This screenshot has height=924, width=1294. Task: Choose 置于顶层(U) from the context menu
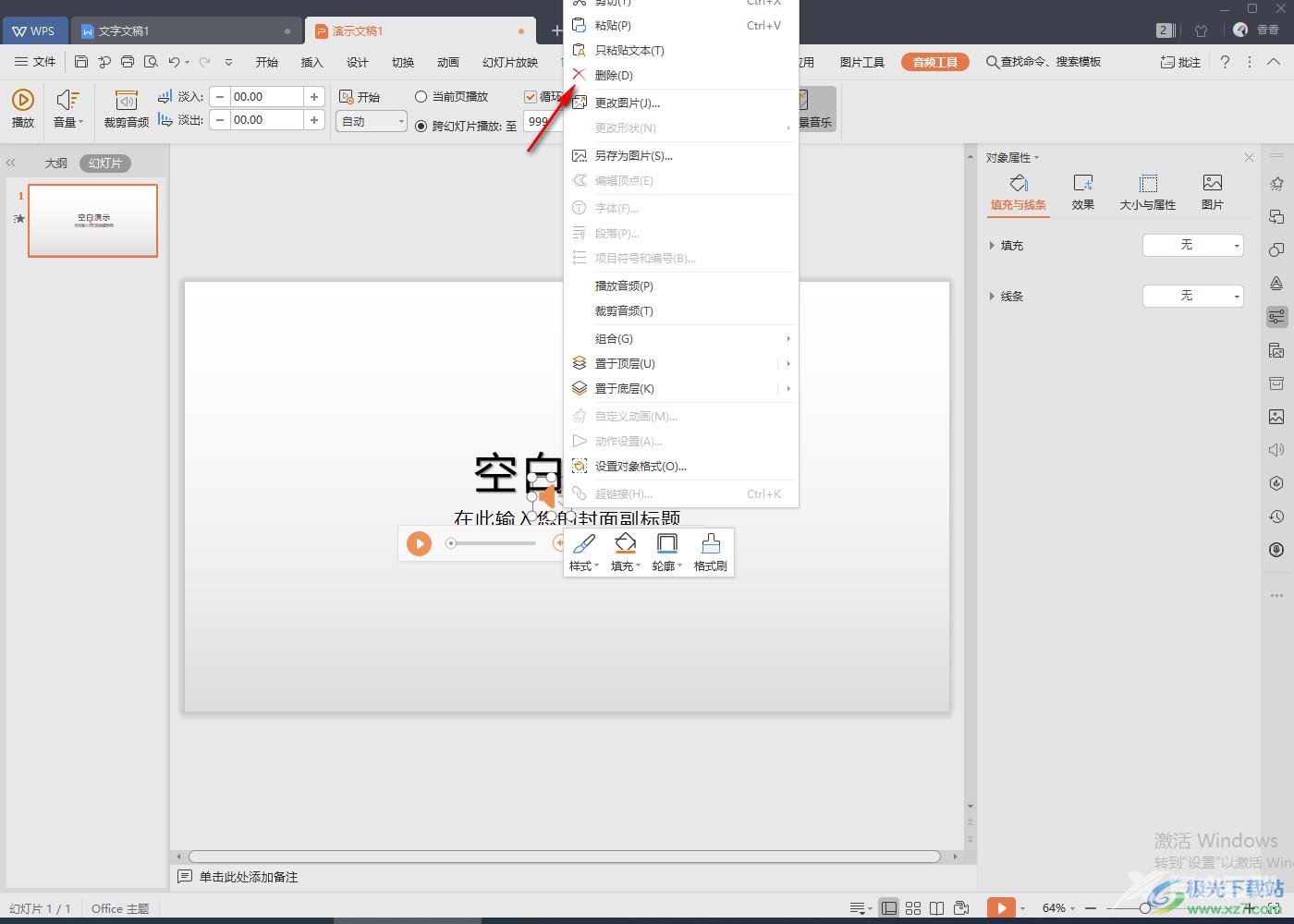pos(681,363)
